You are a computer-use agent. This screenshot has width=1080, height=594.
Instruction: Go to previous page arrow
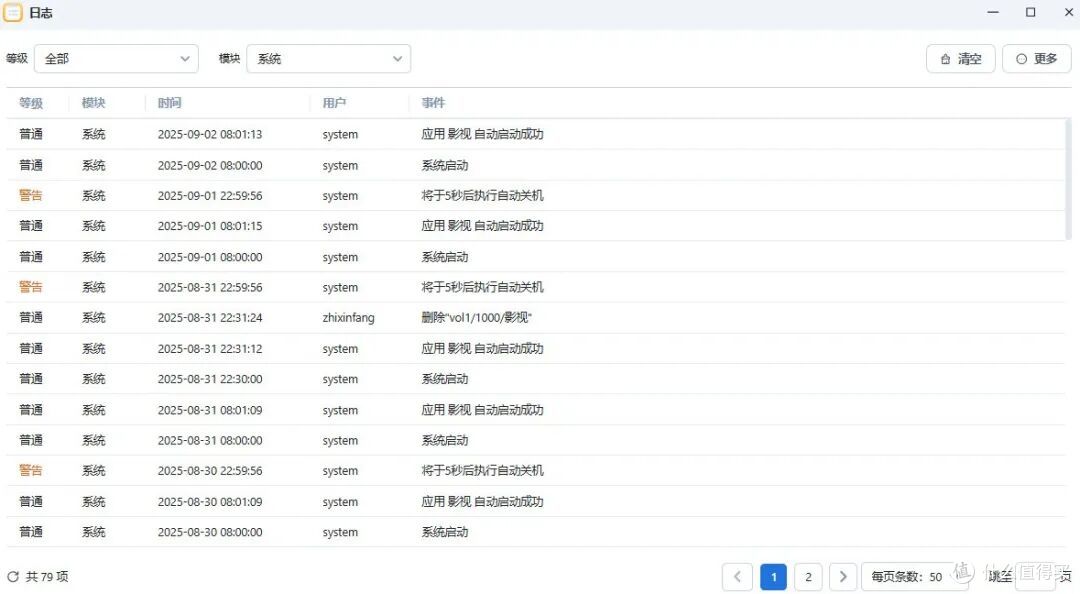(737, 577)
